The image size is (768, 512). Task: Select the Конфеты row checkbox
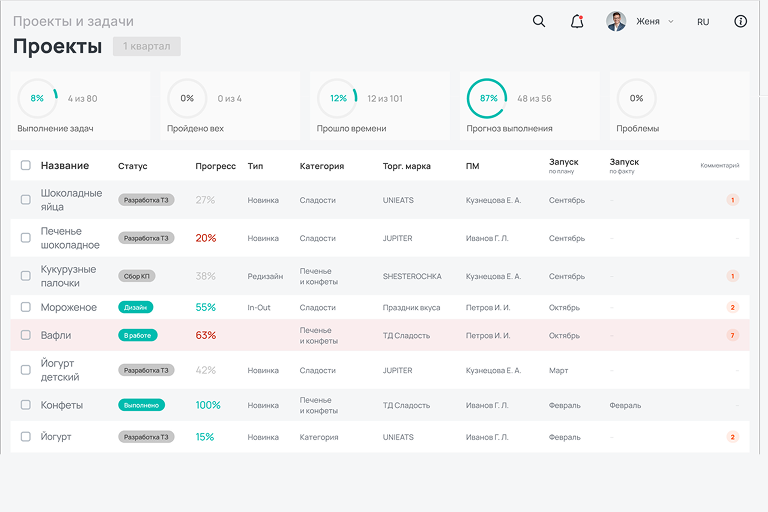pos(26,405)
